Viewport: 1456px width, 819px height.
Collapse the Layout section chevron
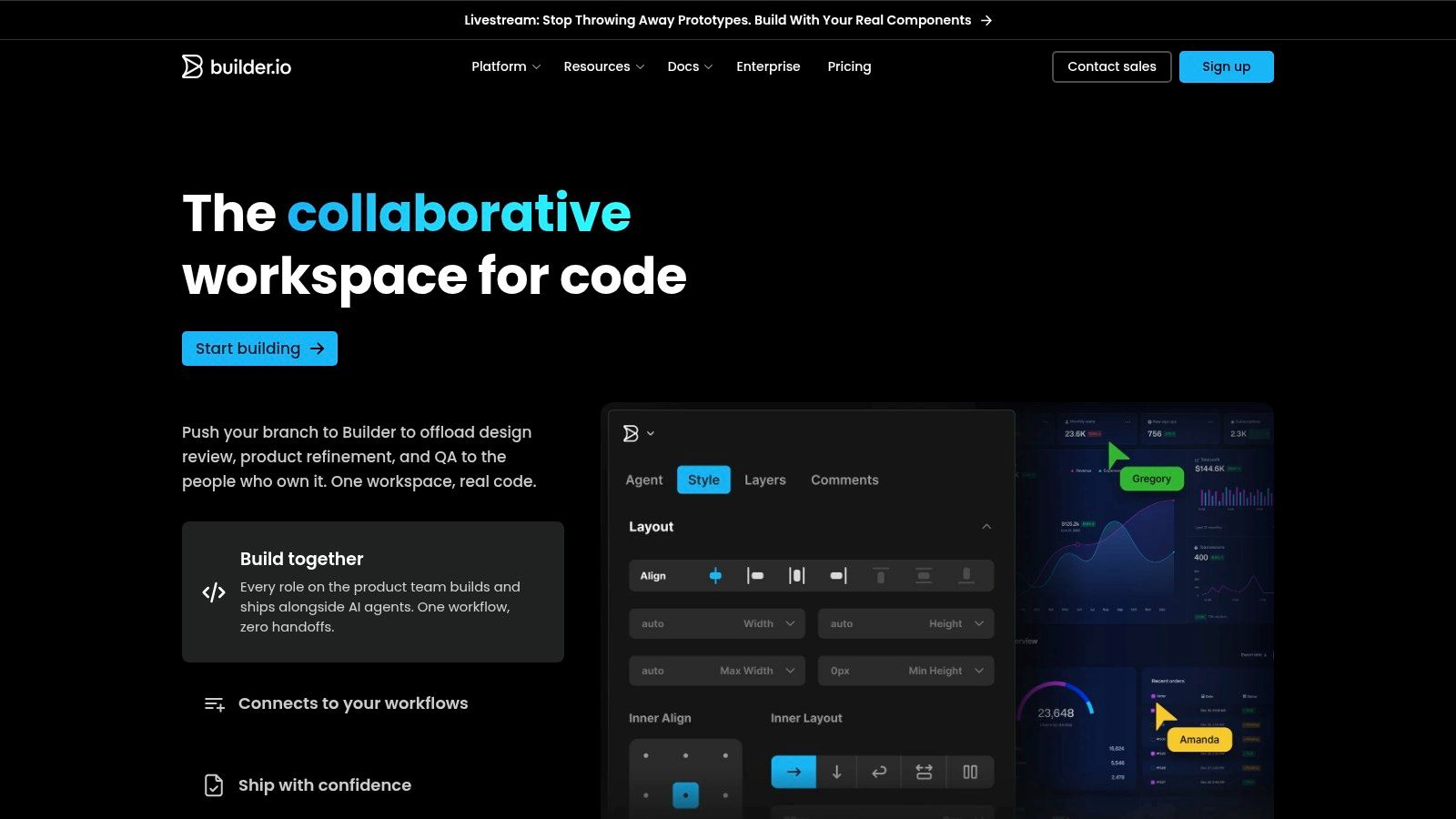coord(986,527)
